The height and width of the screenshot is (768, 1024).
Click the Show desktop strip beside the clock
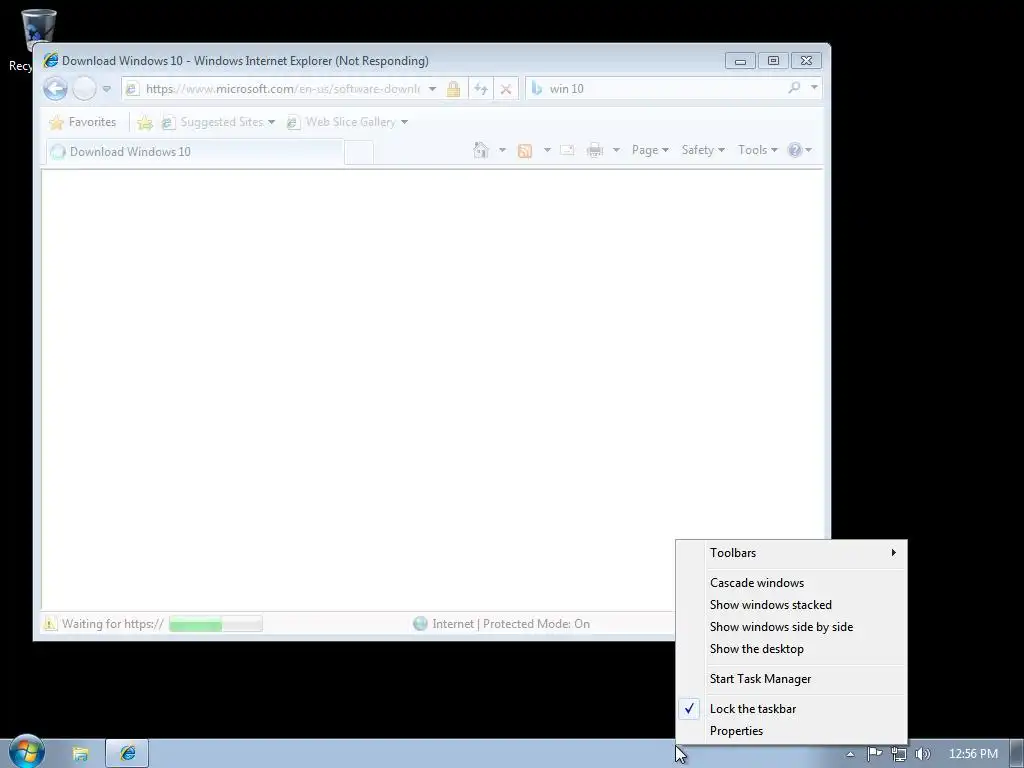coord(1017,754)
